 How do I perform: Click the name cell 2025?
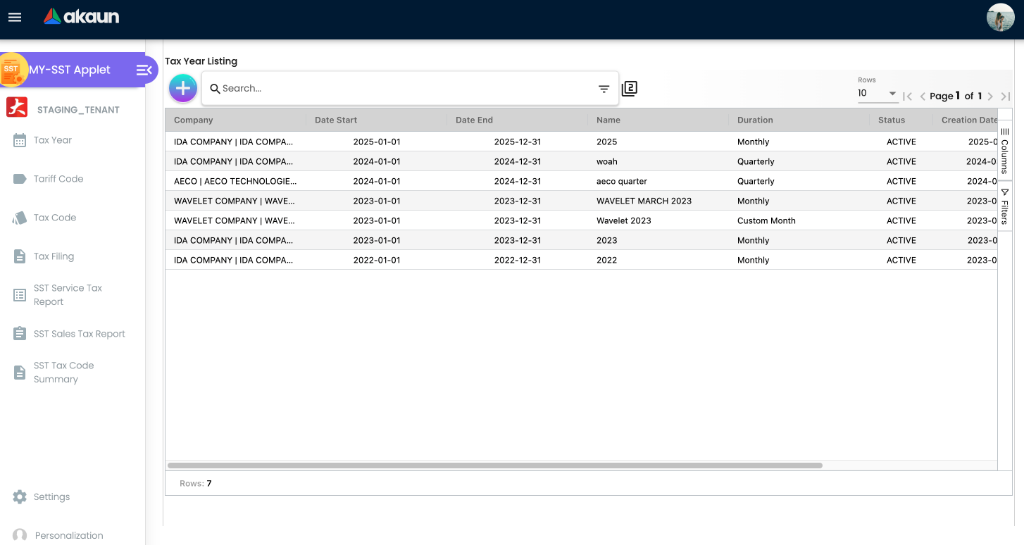[x=607, y=142]
